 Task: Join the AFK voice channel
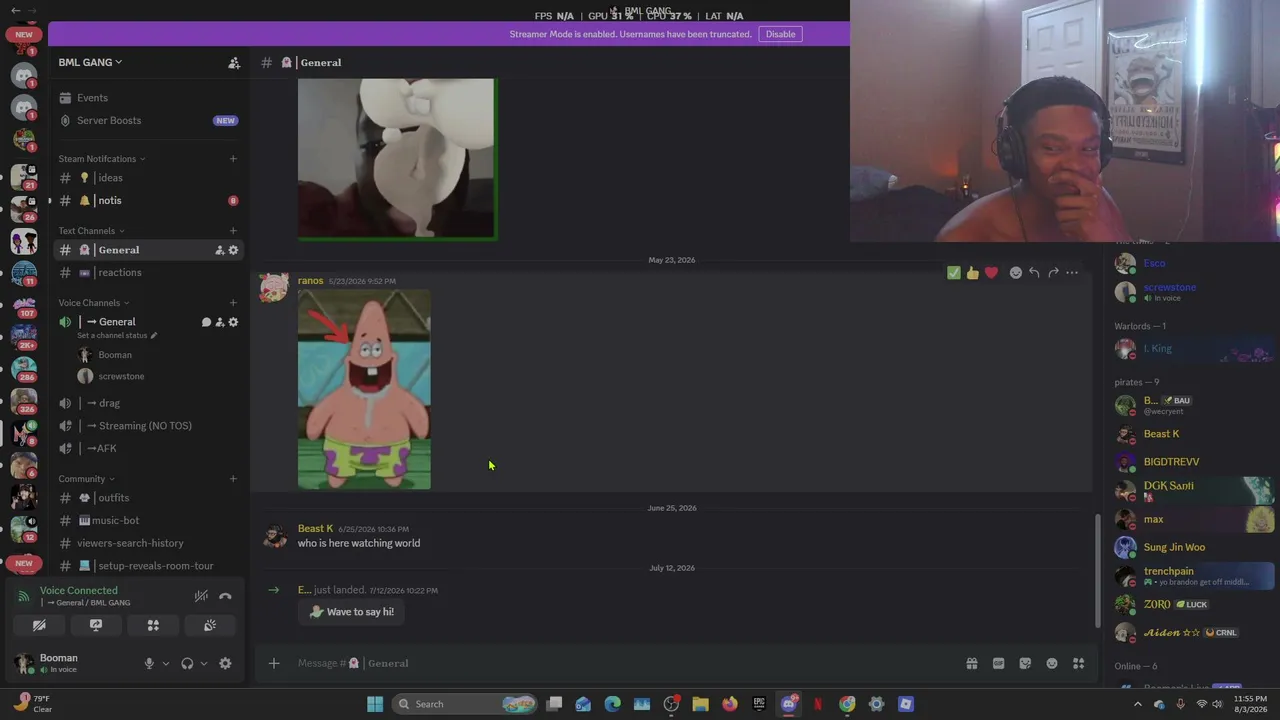(148, 449)
